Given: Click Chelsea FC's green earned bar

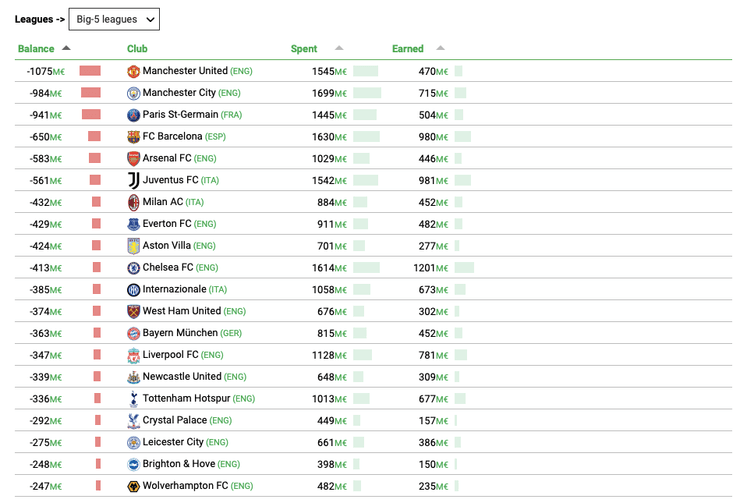Looking at the screenshot, I should (464, 268).
